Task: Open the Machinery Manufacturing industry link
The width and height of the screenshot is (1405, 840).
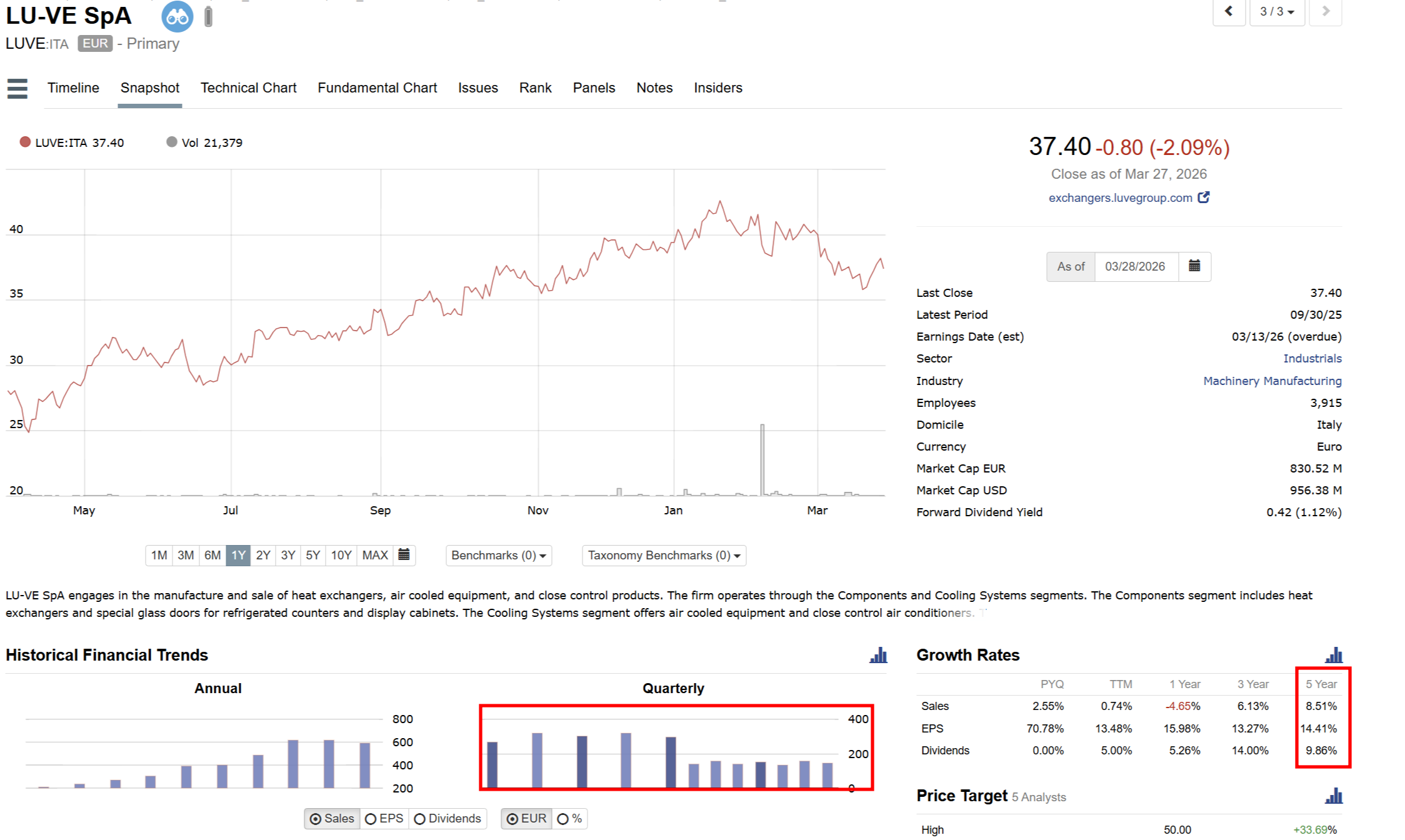Action: point(1272,381)
